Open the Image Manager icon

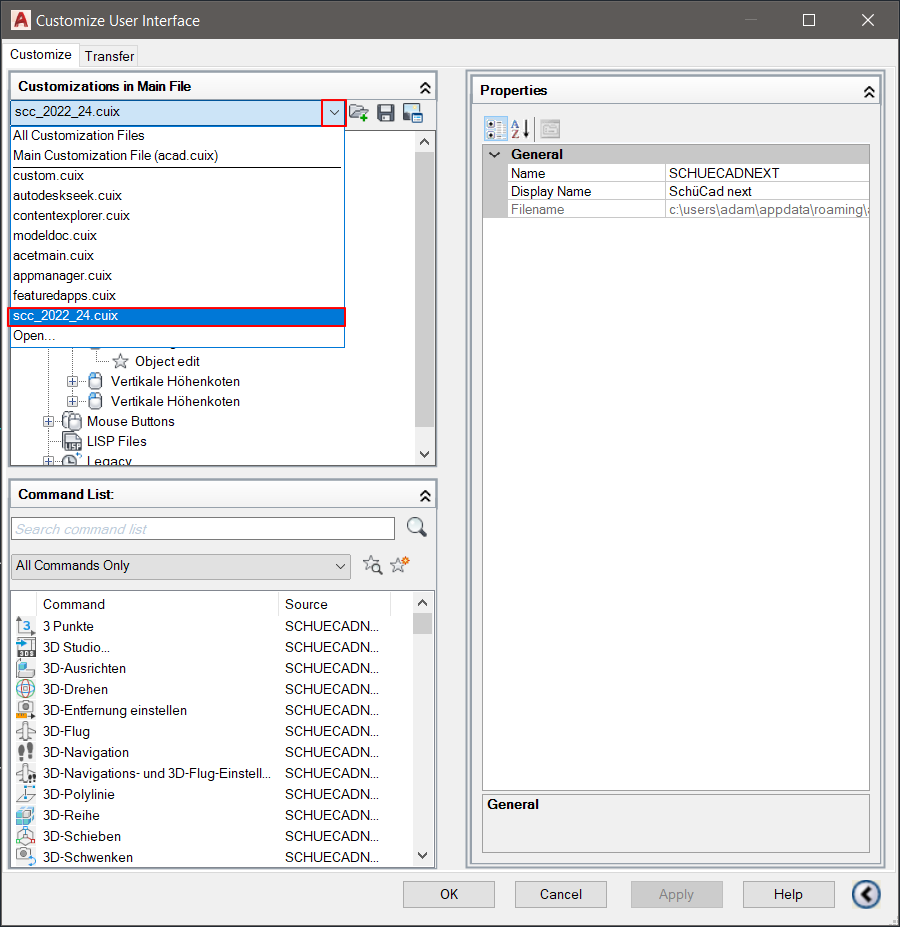[x=412, y=113]
